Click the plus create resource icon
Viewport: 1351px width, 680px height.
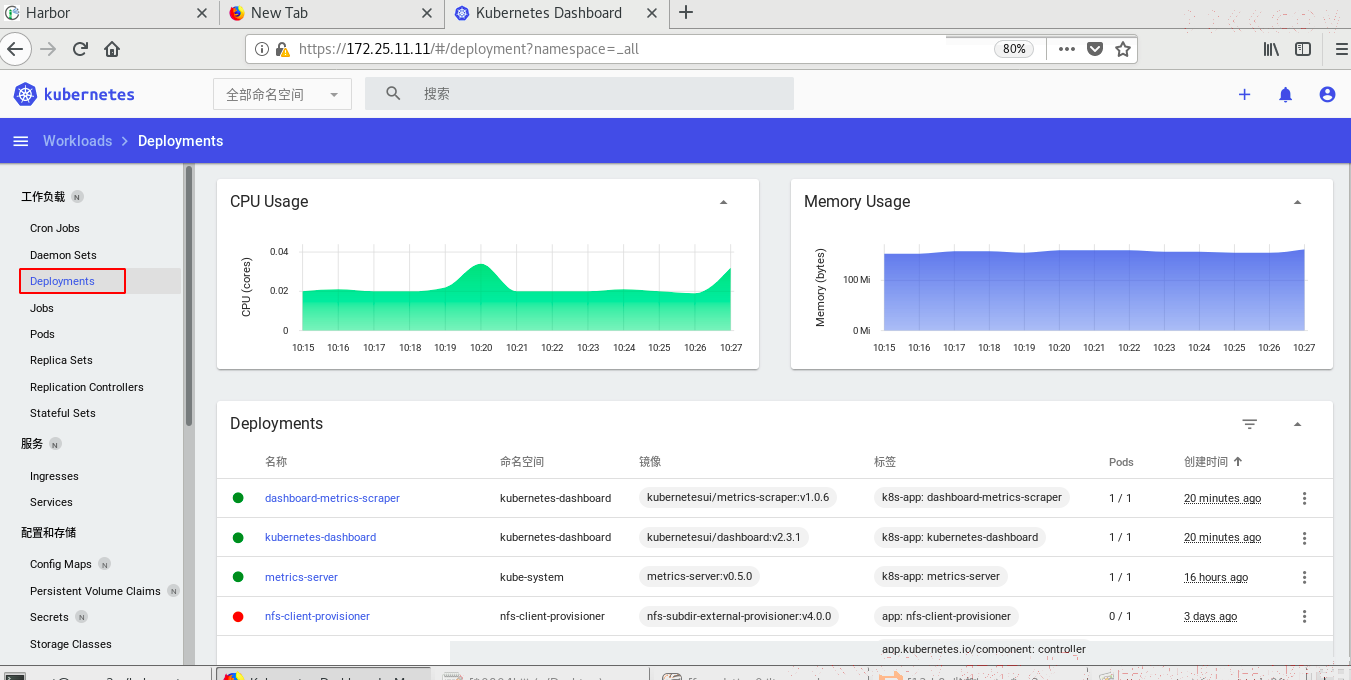[1244, 94]
